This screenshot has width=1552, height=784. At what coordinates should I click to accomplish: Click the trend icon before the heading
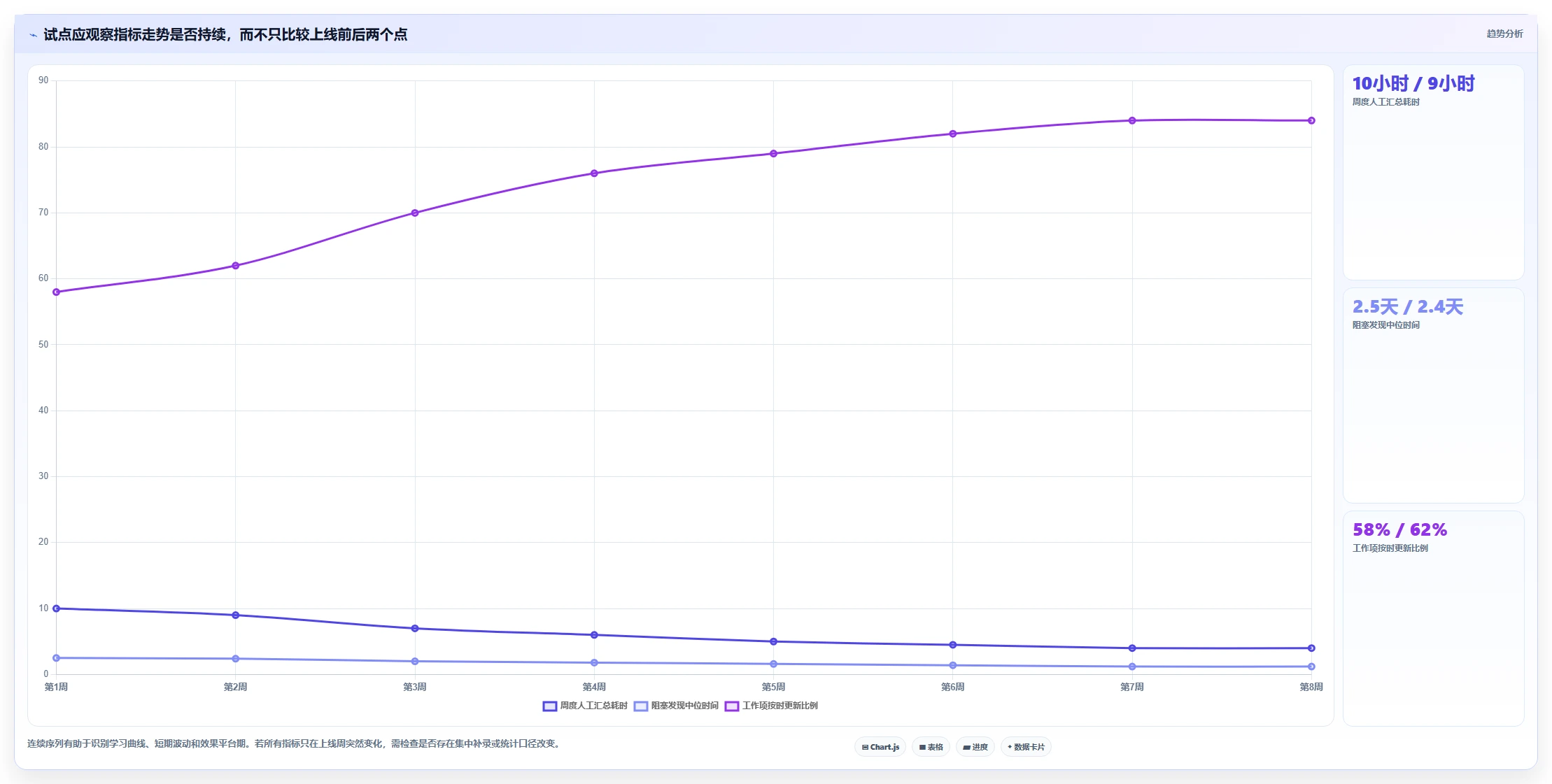click(33, 34)
